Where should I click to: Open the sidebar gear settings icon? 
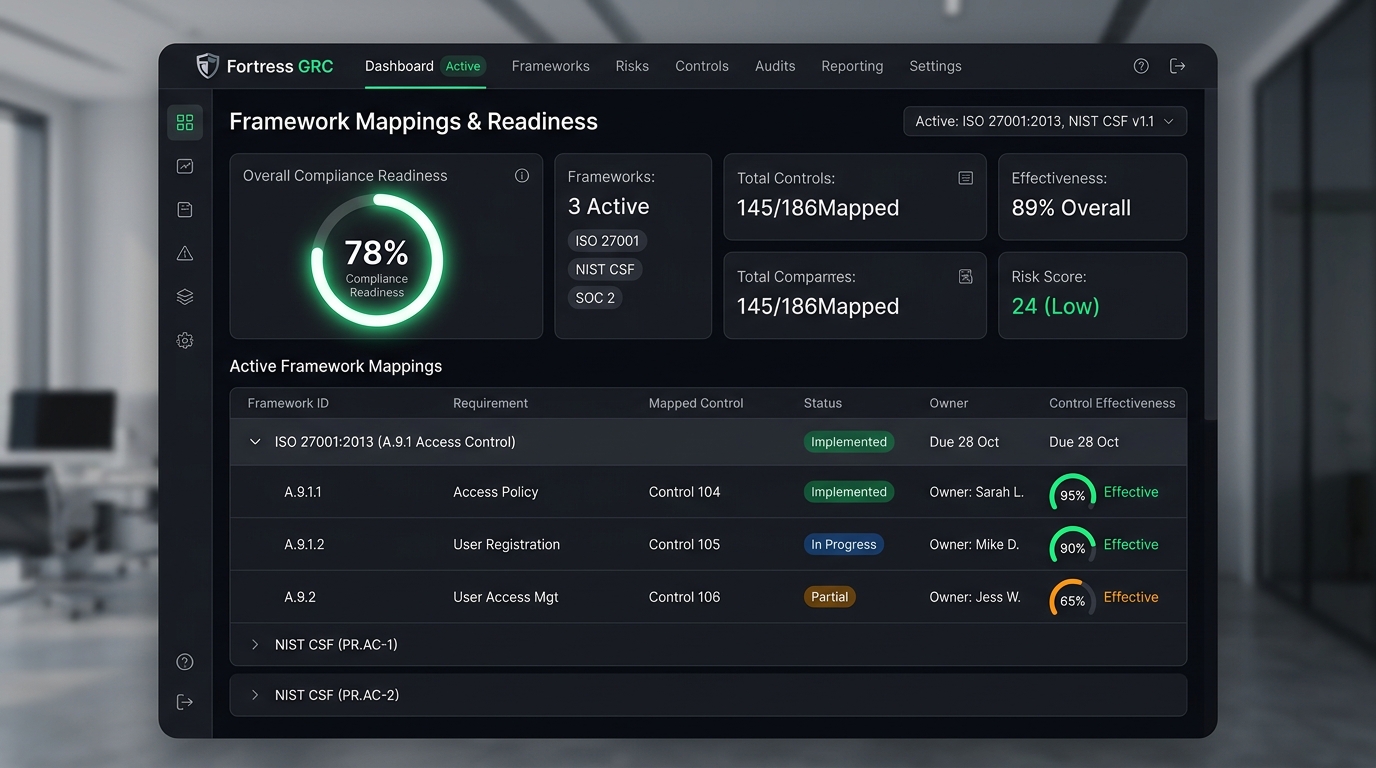pyautogui.click(x=185, y=341)
